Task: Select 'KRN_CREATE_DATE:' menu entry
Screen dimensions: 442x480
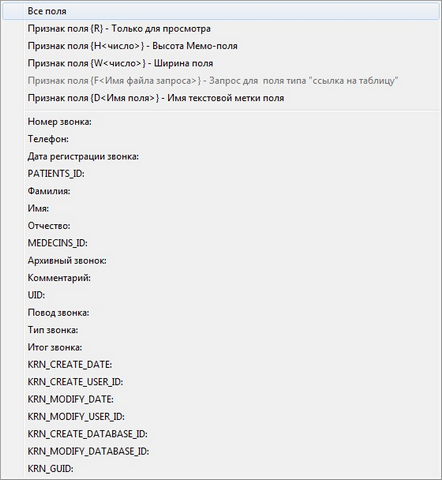Action: [x=221, y=365]
